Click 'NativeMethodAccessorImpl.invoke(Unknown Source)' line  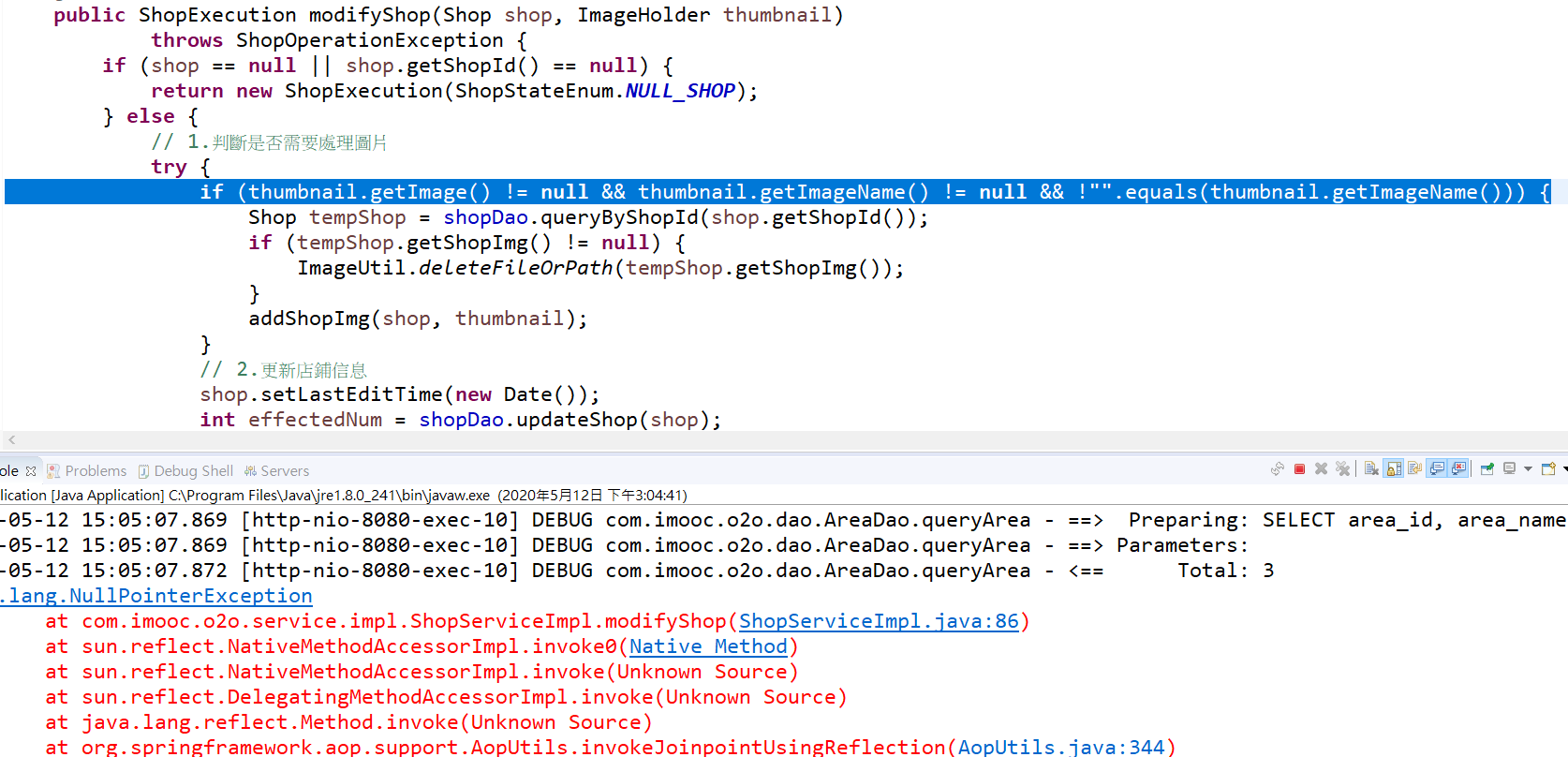coord(422,672)
